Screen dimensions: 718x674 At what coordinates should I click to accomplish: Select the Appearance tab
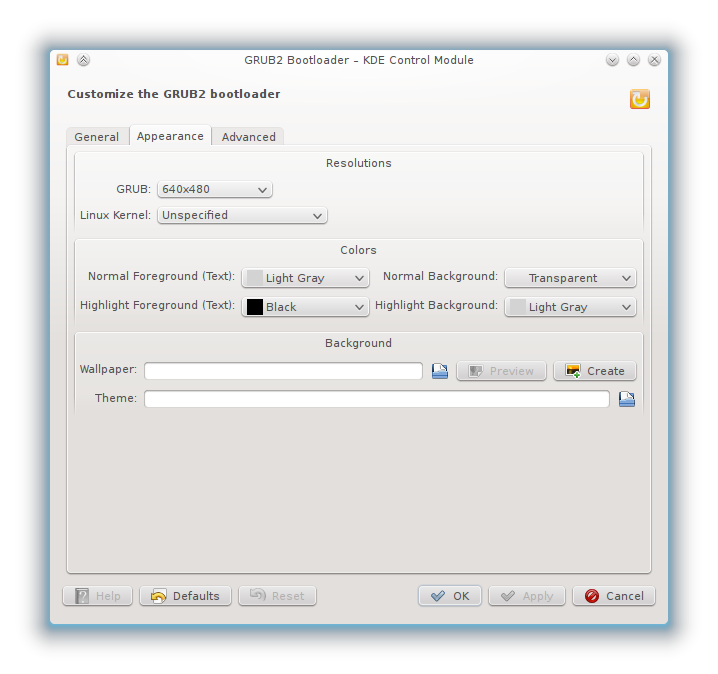[x=170, y=136]
